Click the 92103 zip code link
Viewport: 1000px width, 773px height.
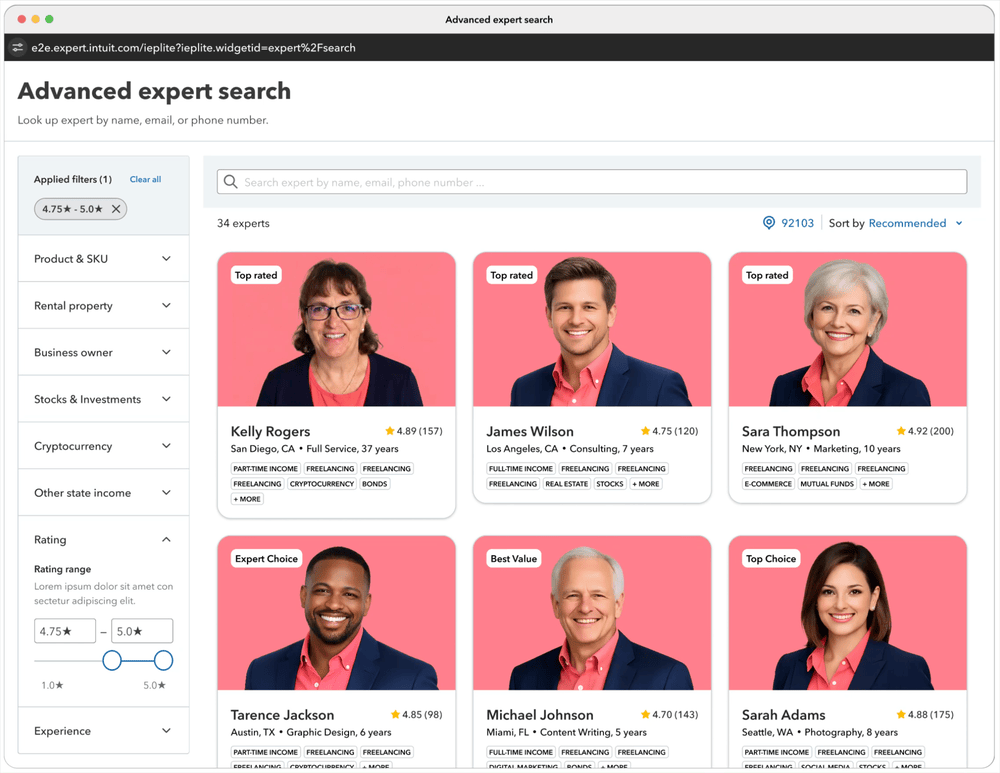[x=797, y=223]
